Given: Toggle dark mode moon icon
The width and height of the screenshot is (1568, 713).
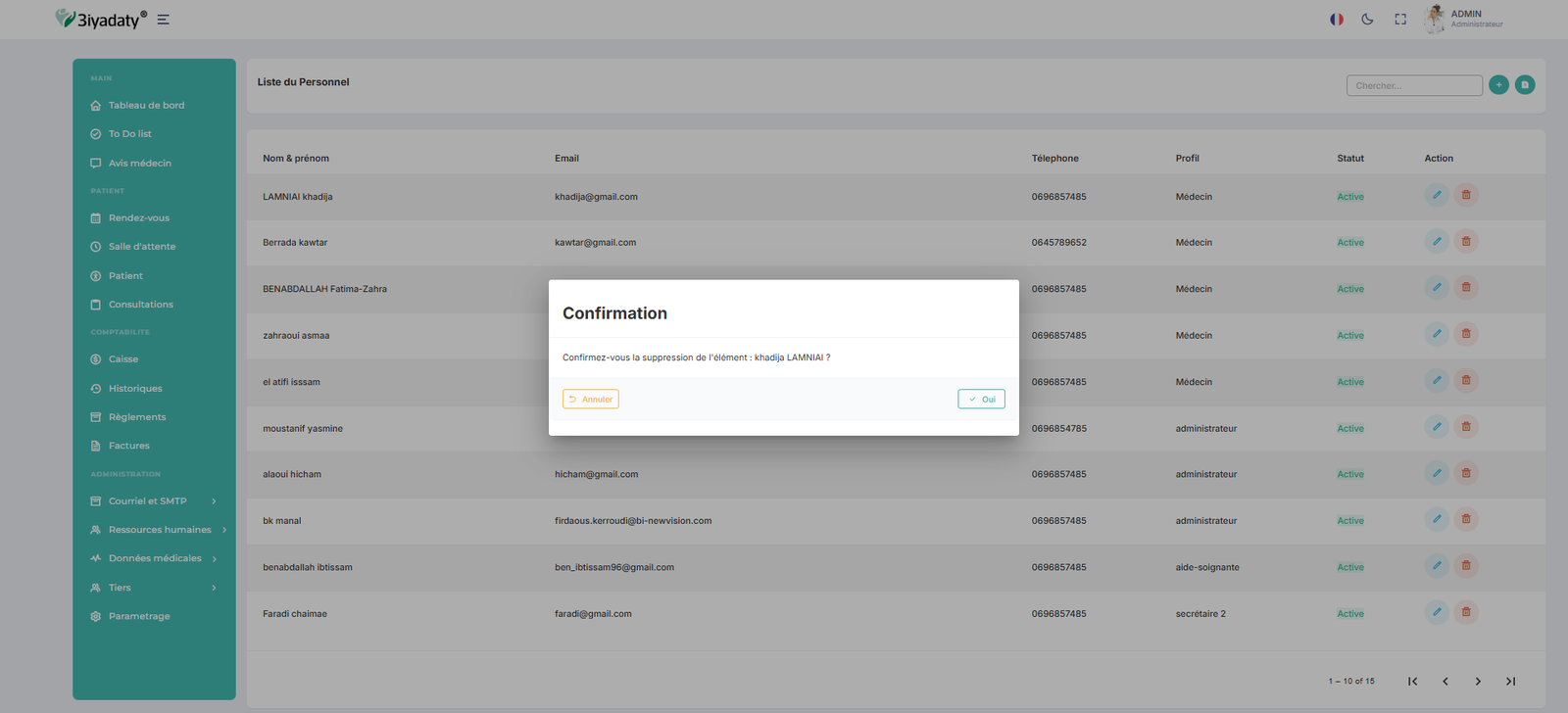Looking at the screenshot, I should [1367, 19].
